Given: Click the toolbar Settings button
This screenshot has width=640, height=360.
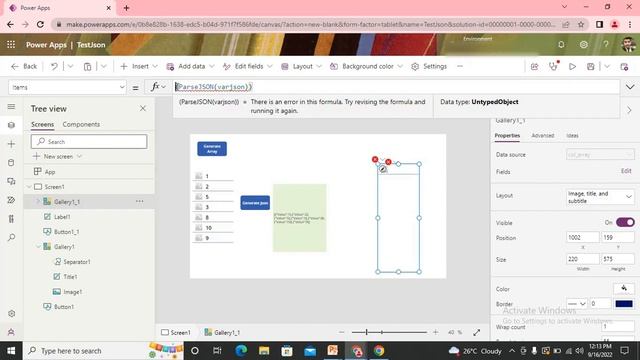Looking at the screenshot, I should [x=429, y=66].
